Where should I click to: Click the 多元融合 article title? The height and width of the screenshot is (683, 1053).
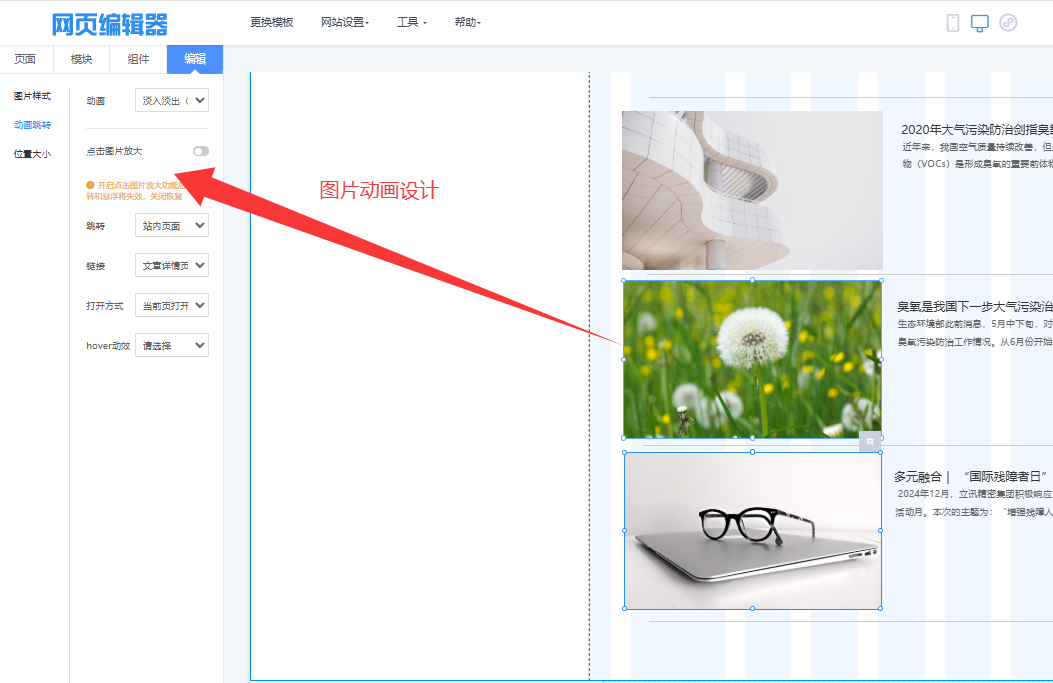click(971, 477)
